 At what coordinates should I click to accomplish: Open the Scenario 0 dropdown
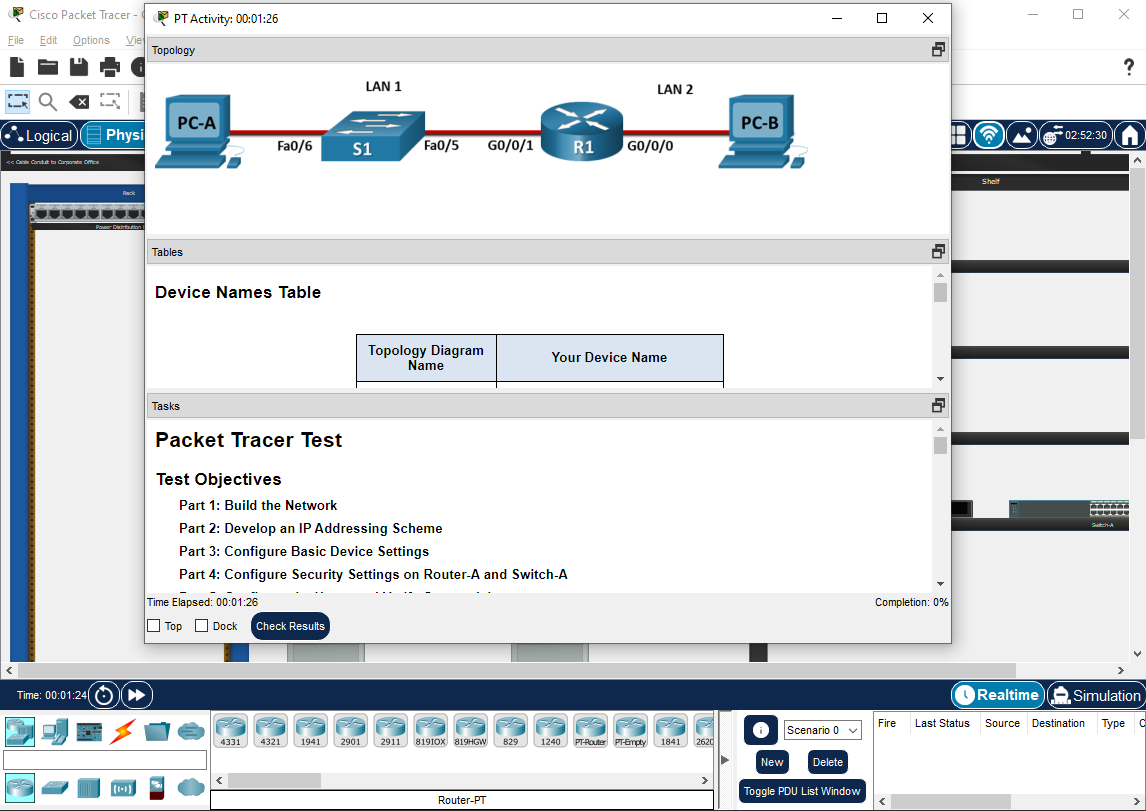click(x=823, y=730)
